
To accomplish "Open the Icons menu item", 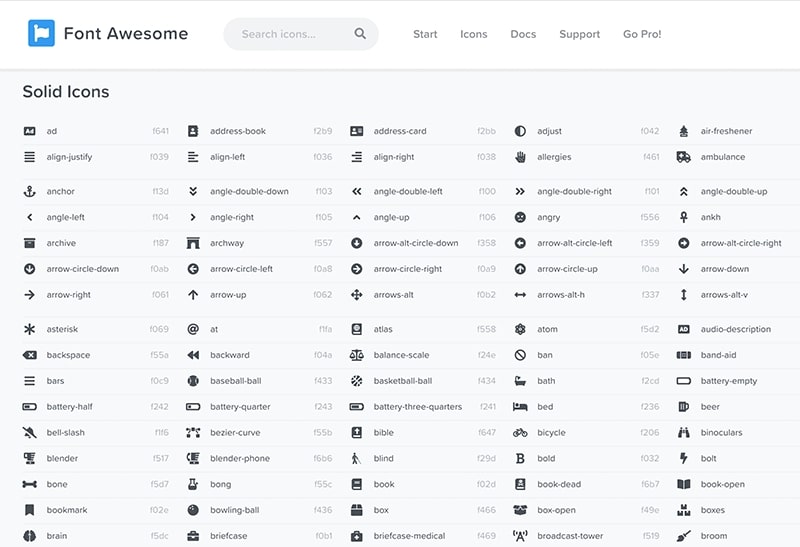I will (473, 34).
